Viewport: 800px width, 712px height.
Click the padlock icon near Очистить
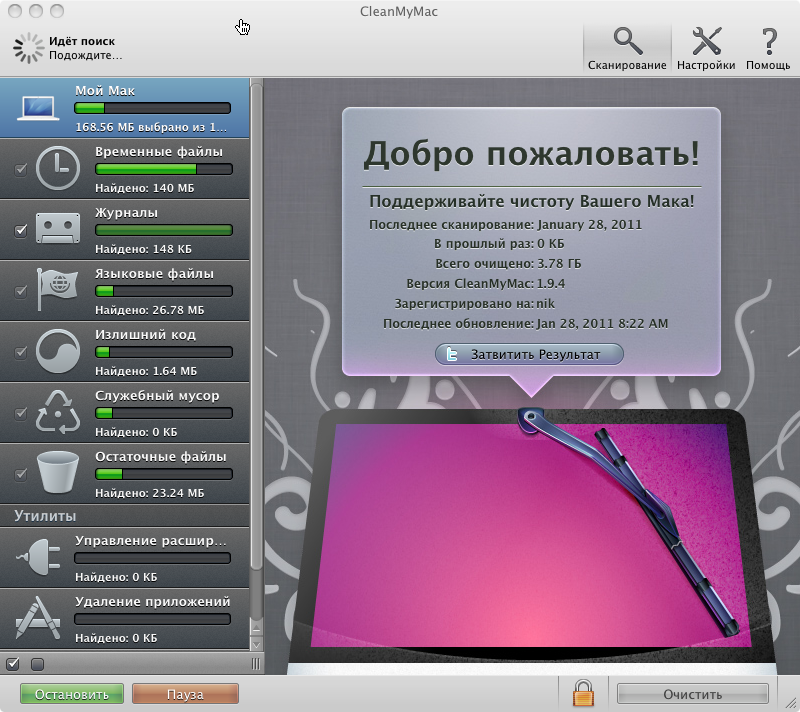(583, 693)
